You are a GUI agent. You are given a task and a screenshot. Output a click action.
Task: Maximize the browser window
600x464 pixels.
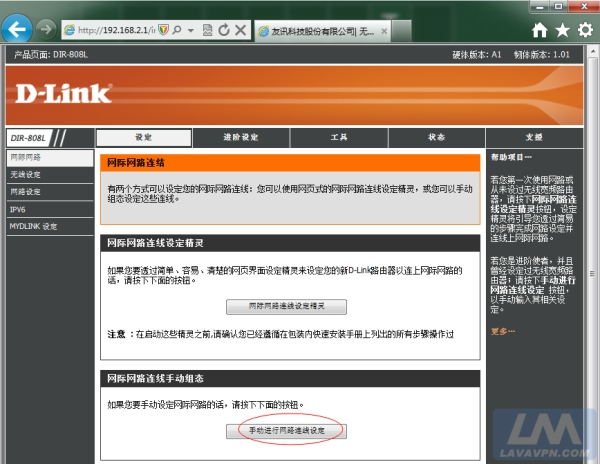[x=558, y=7]
